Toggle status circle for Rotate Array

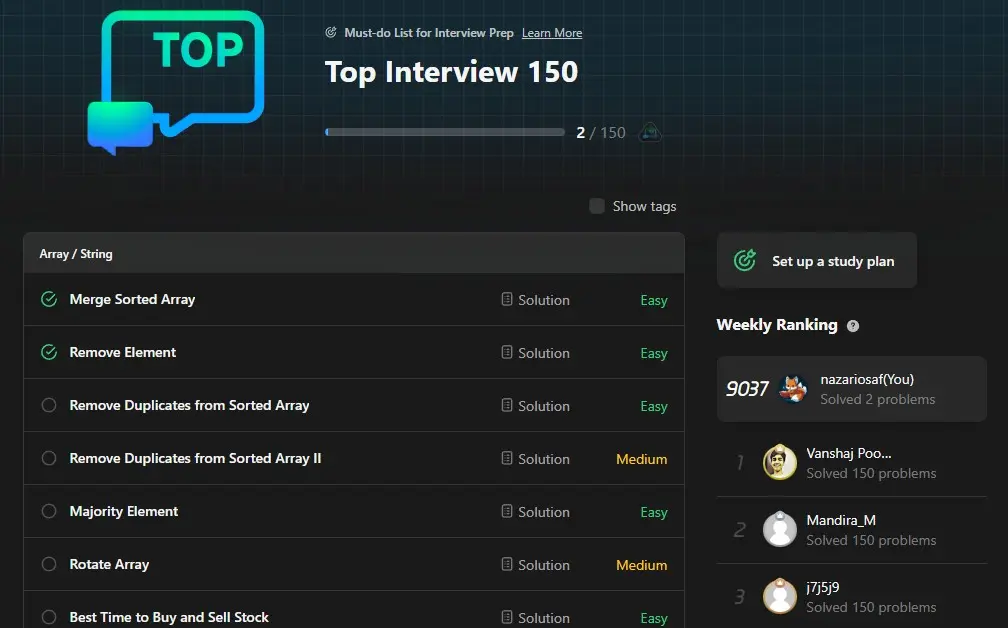click(49, 564)
